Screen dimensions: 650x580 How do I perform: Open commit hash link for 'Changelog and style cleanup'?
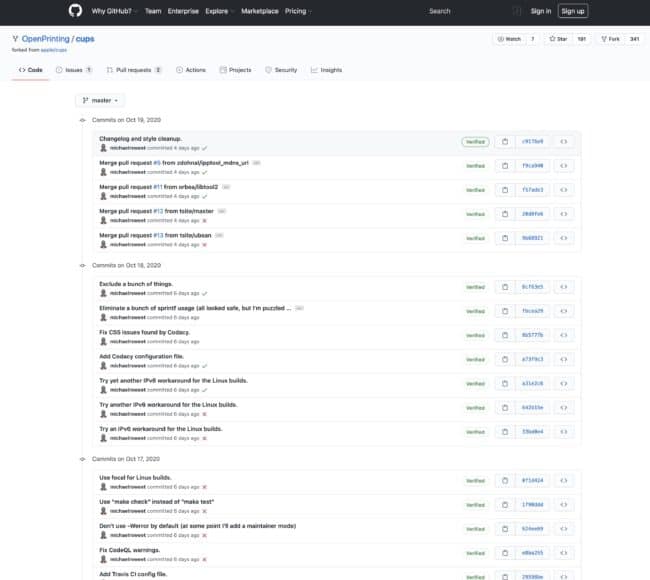[x=532, y=142]
